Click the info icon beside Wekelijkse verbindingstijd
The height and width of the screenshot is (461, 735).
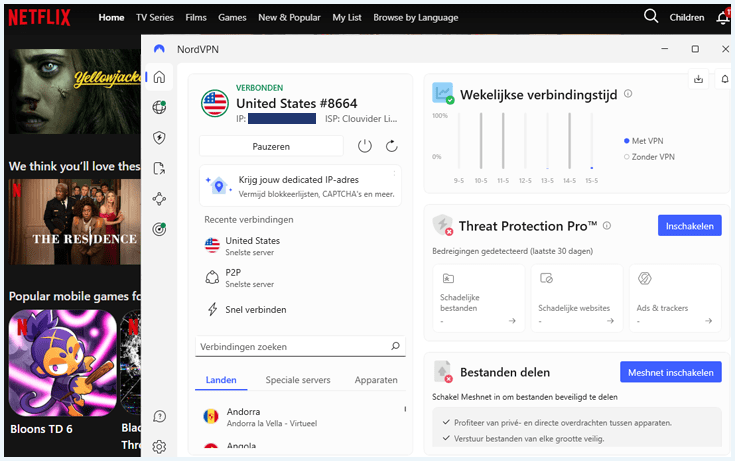[628, 94]
